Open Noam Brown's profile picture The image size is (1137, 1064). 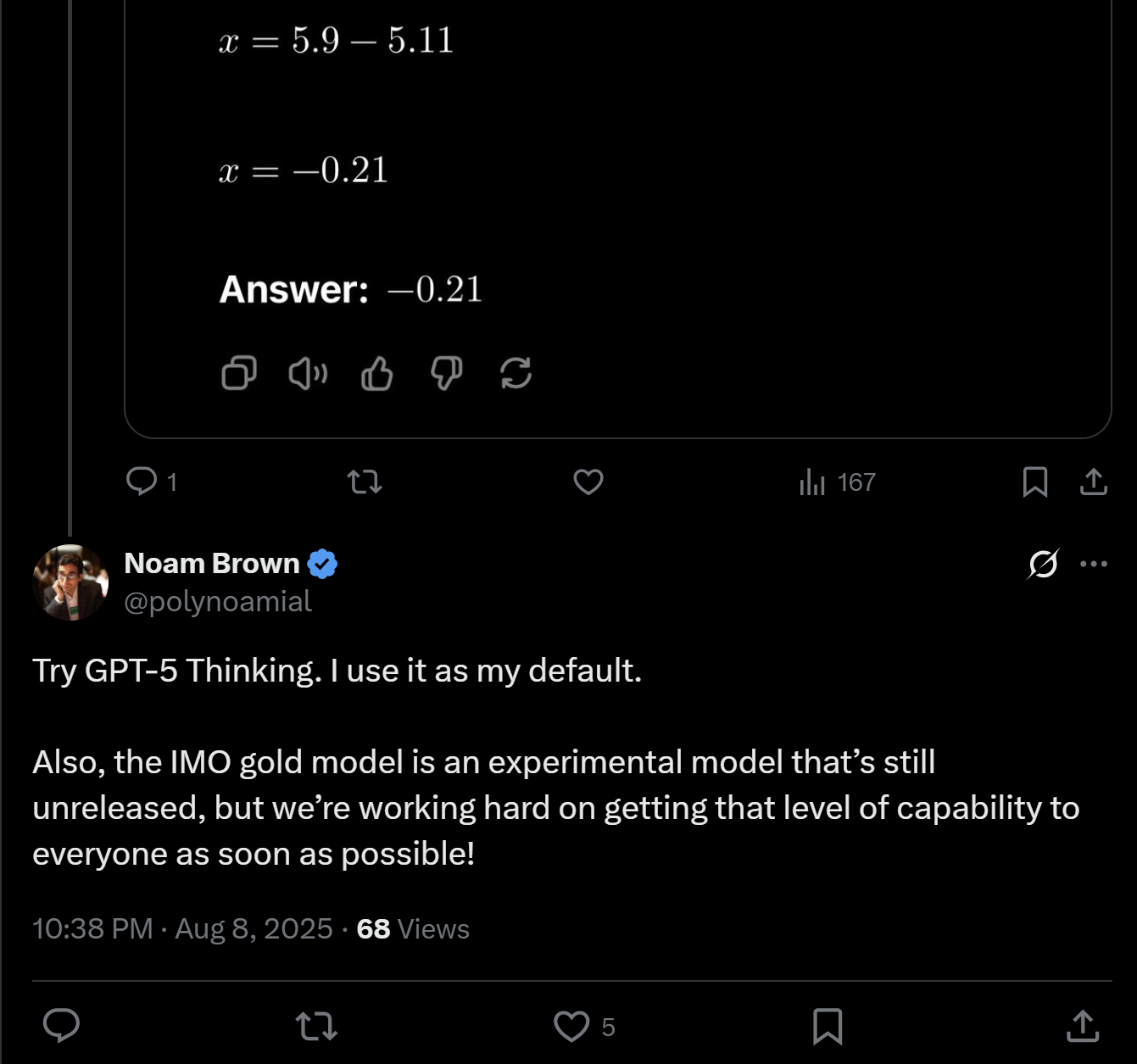[70, 582]
